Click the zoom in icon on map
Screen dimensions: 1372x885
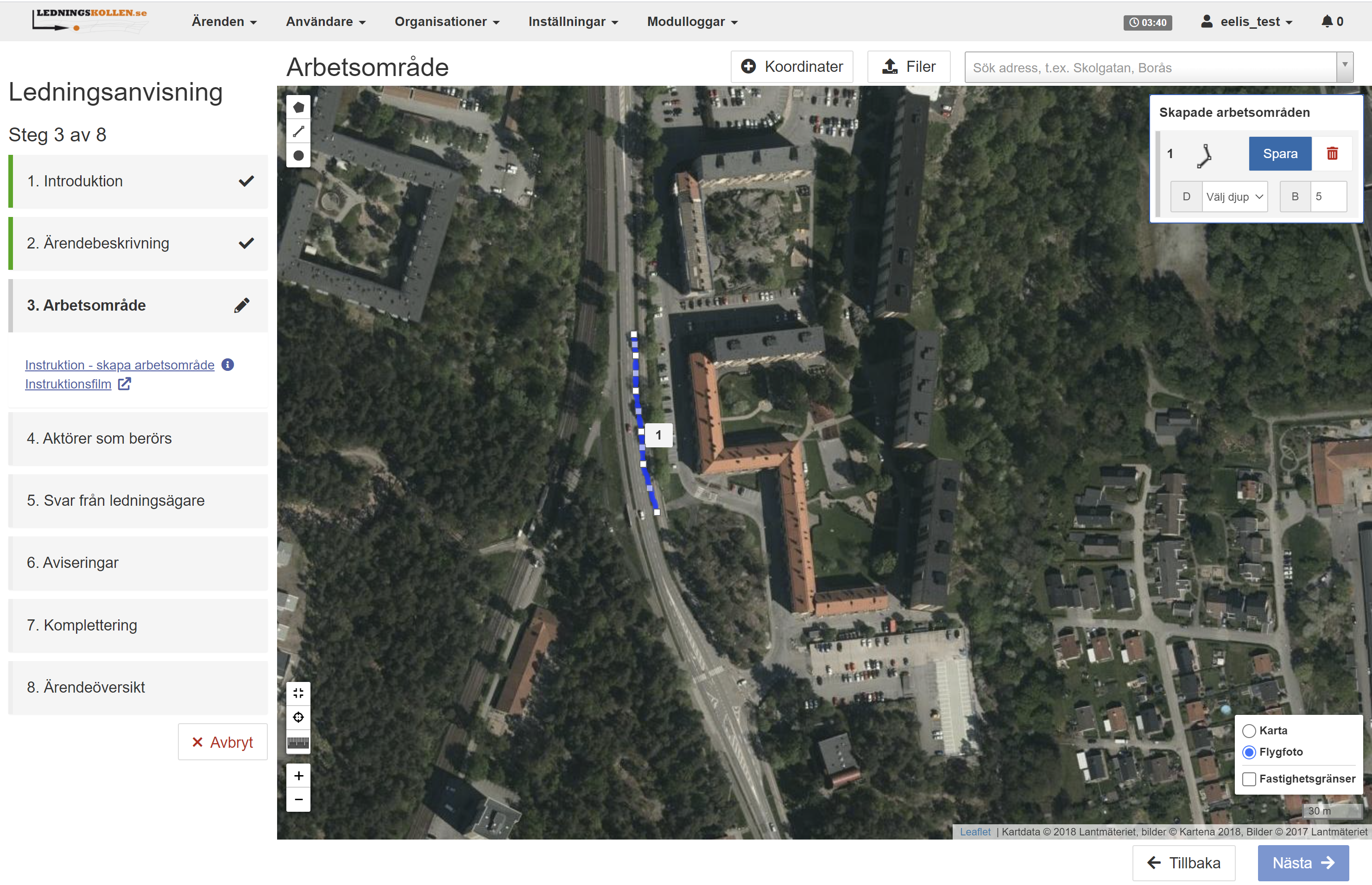pyautogui.click(x=298, y=776)
